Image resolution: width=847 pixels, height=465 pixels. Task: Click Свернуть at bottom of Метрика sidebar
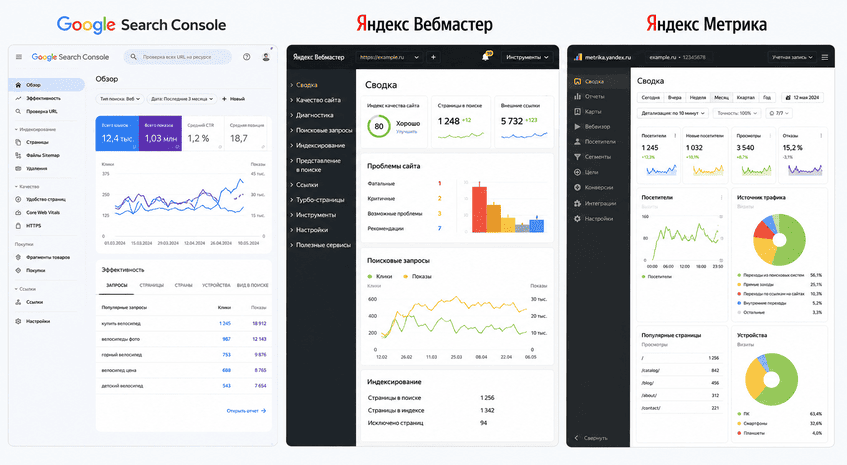pos(591,438)
